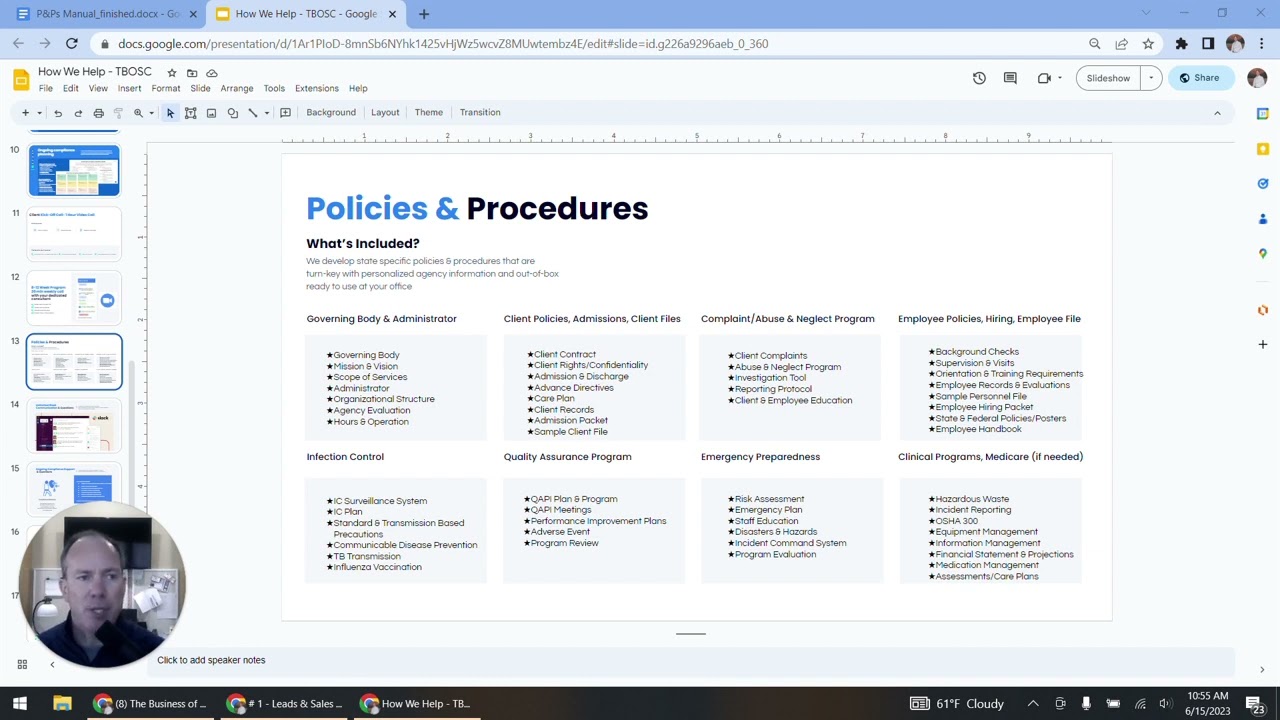This screenshot has width=1280, height=720.
Task: Open the Insert menu
Action: coord(129,88)
